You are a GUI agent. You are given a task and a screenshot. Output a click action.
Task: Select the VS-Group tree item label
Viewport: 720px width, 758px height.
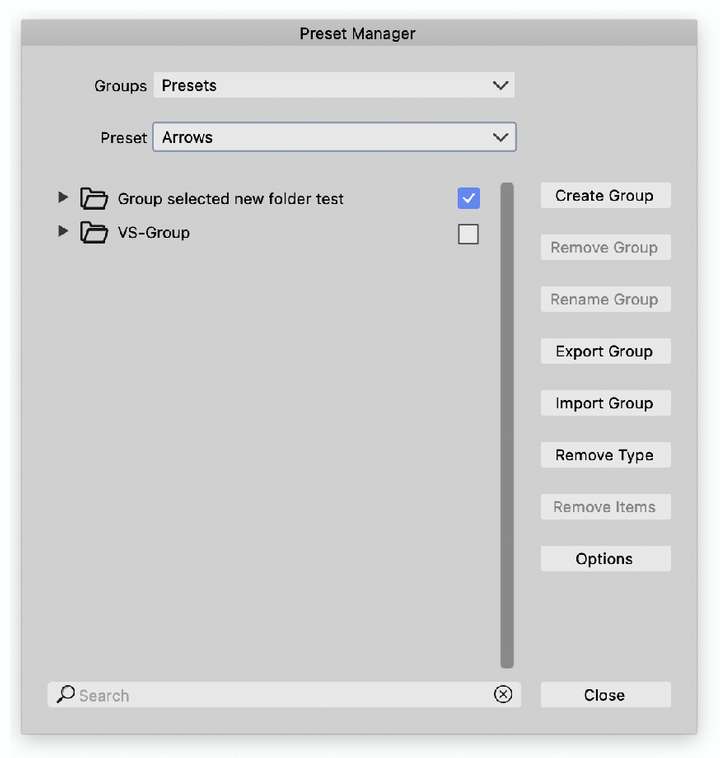click(x=154, y=233)
